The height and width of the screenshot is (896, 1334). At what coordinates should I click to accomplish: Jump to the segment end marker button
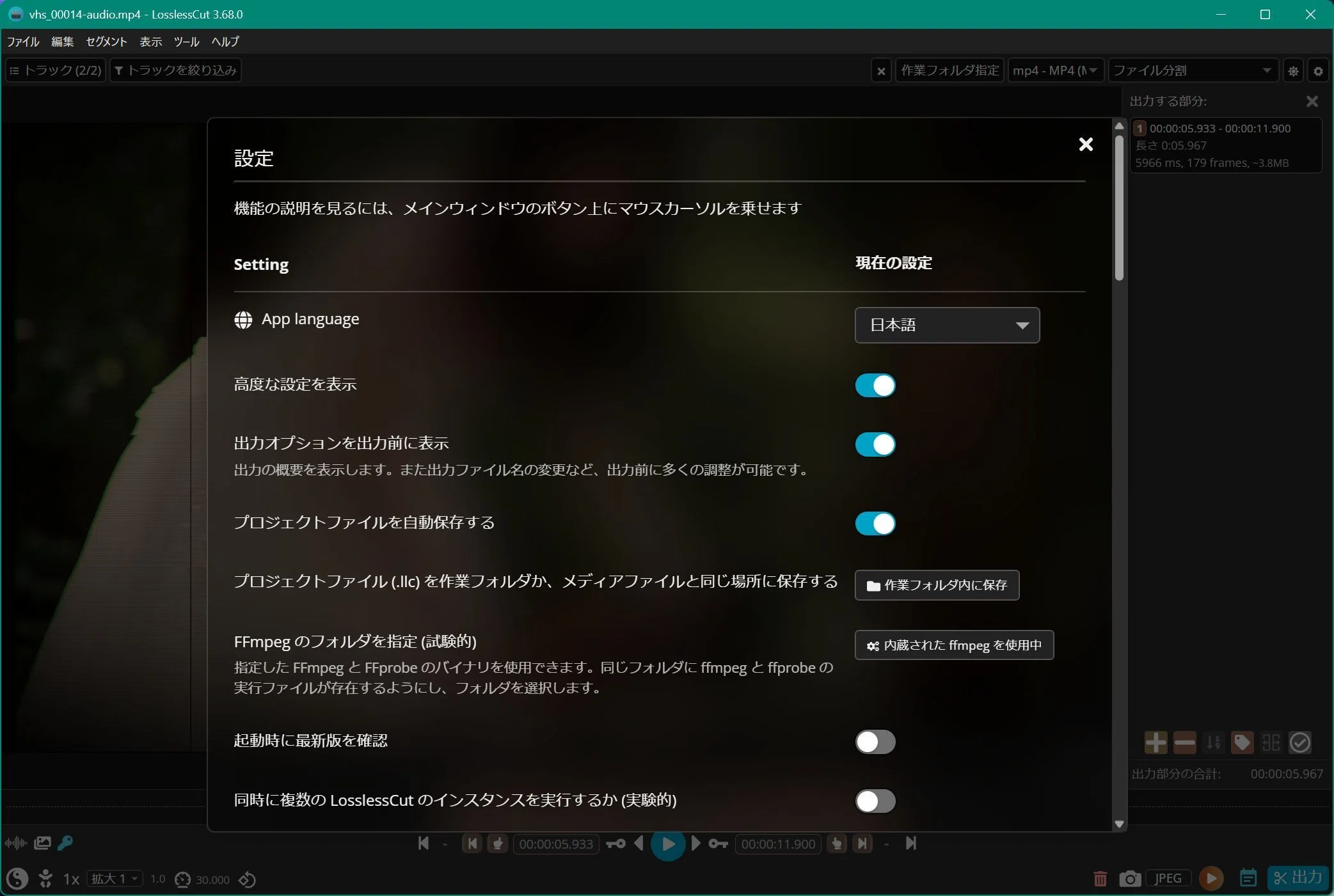point(862,844)
